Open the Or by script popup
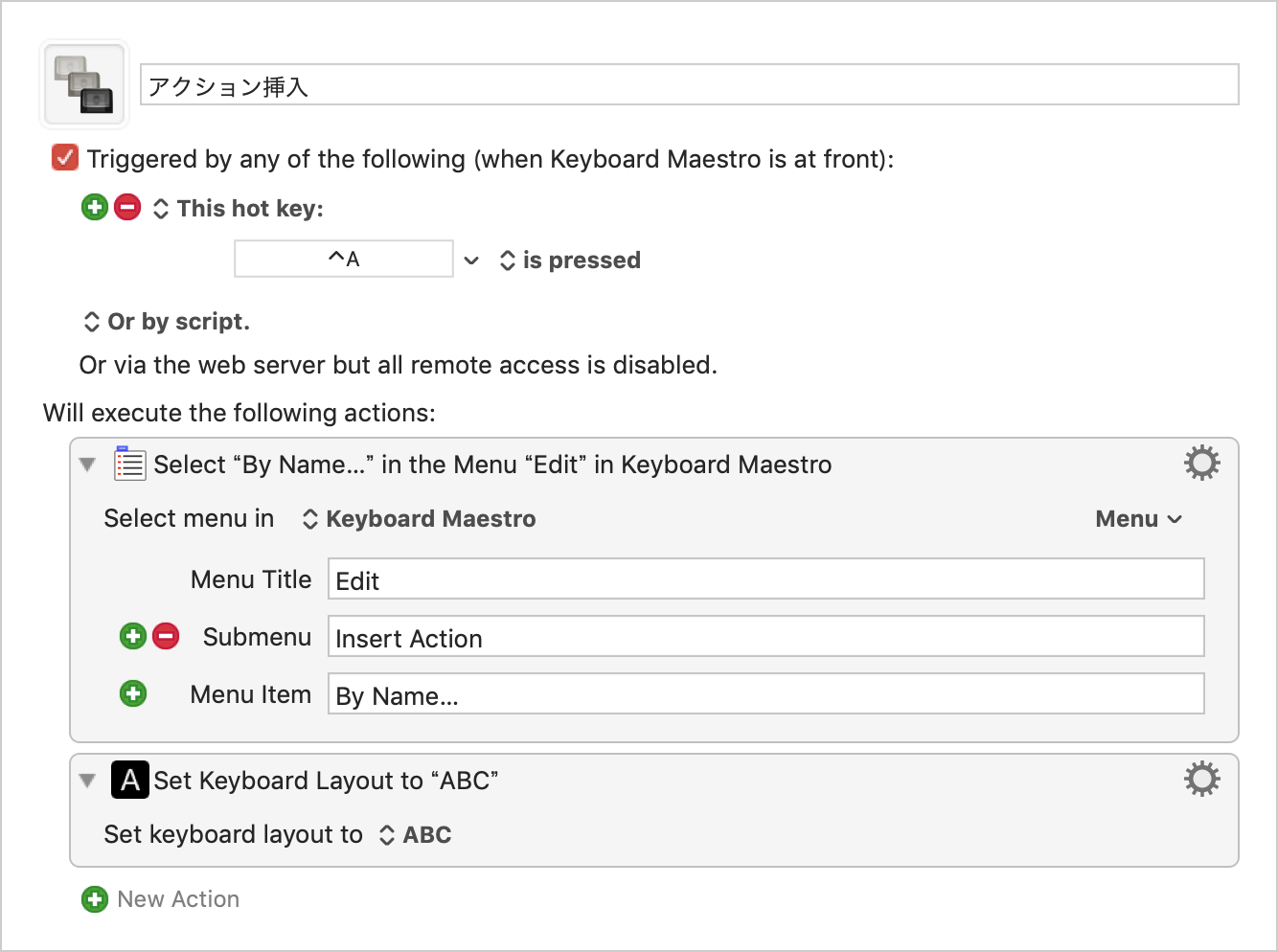 pos(167,322)
